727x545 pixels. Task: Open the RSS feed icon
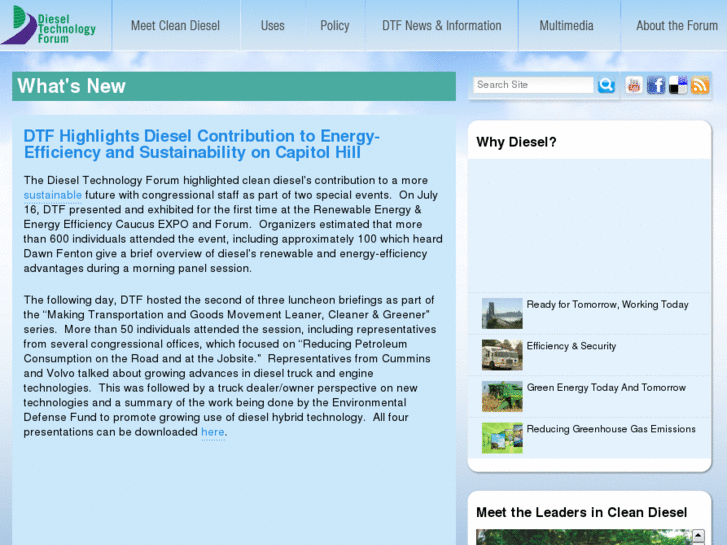point(700,85)
